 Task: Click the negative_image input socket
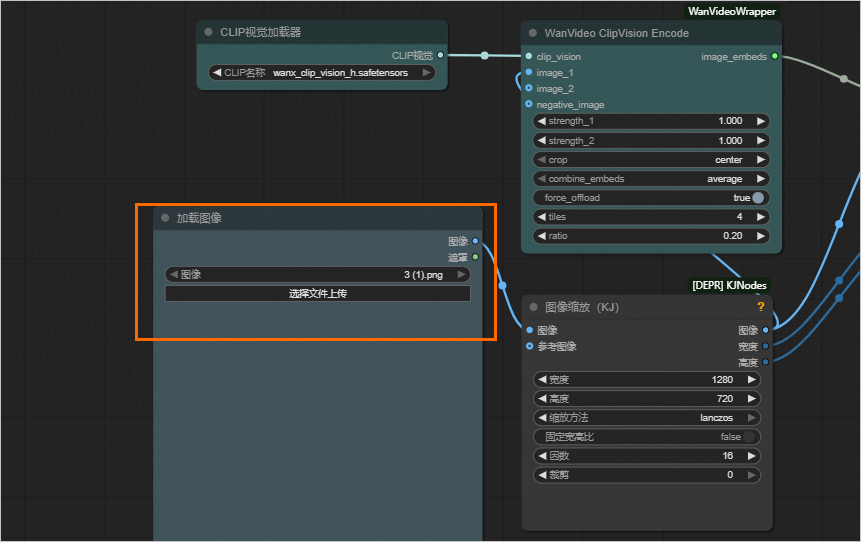click(x=529, y=104)
